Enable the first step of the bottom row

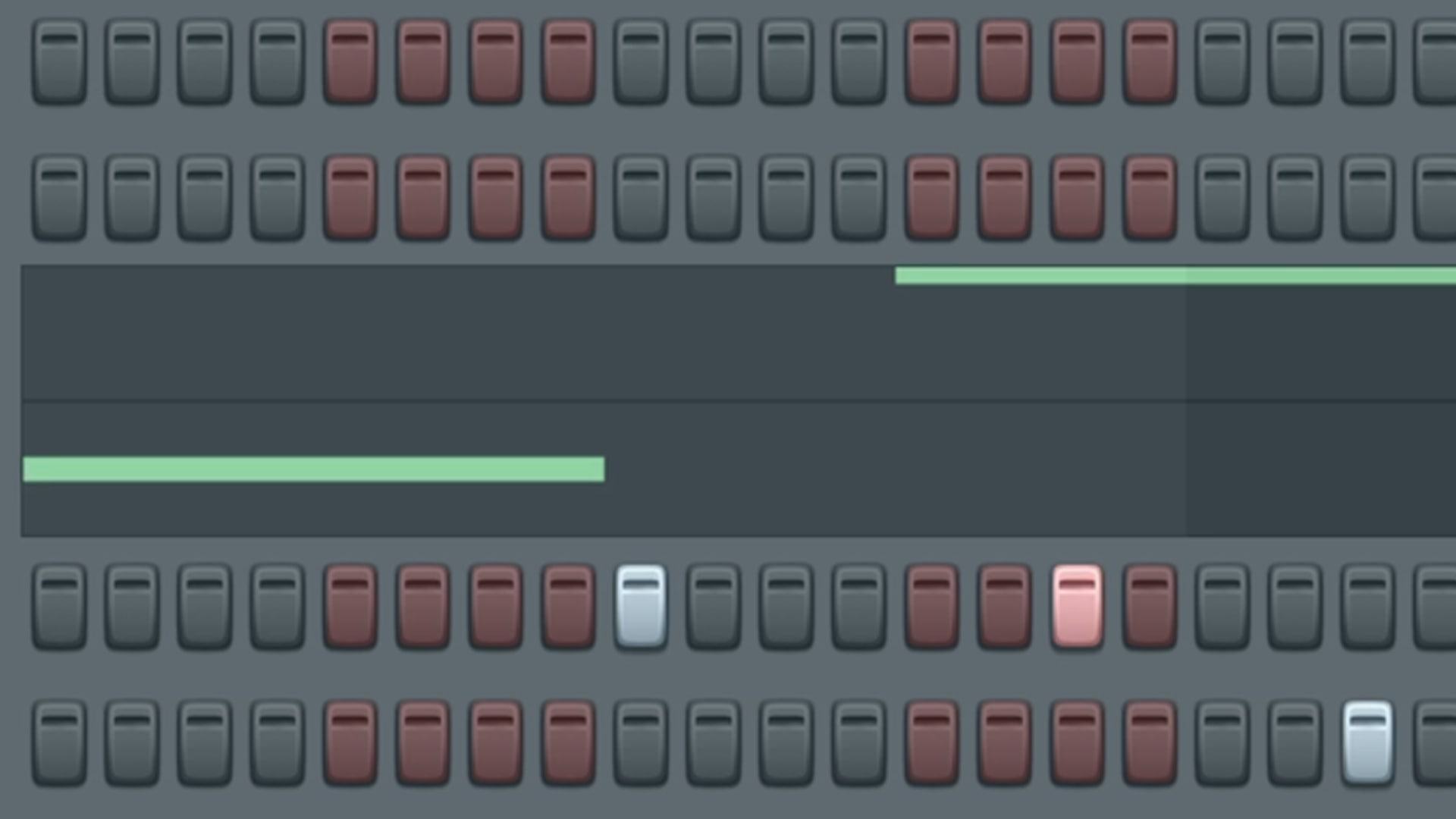point(59,743)
